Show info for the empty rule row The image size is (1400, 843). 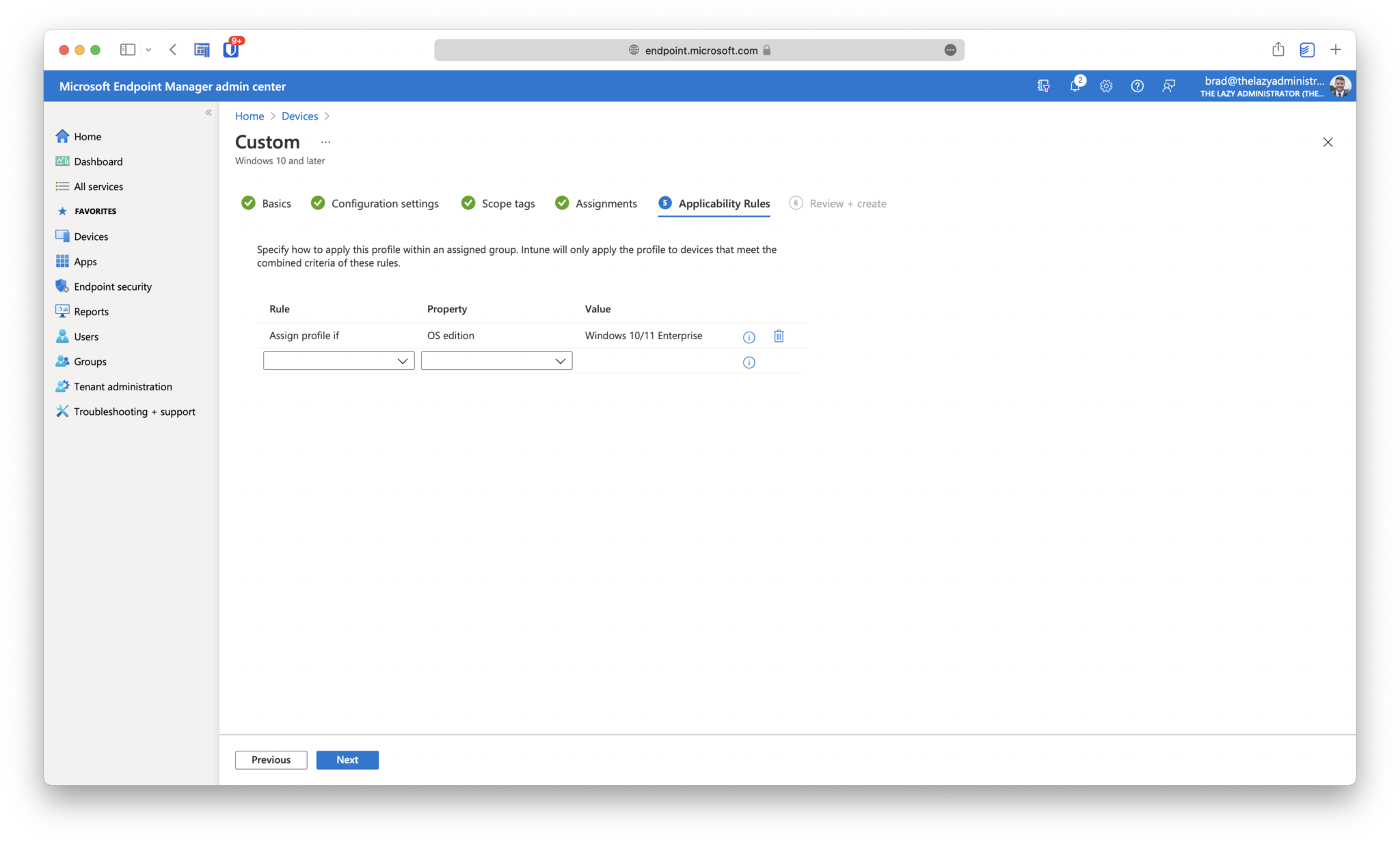pyautogui.click(x=749, y=362)
